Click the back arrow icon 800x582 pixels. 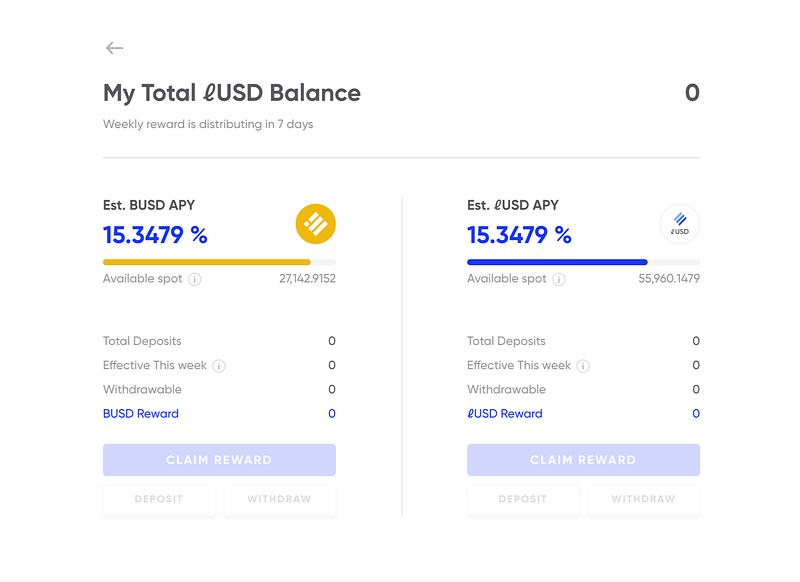pyautogui.click(x=114, y=48)
